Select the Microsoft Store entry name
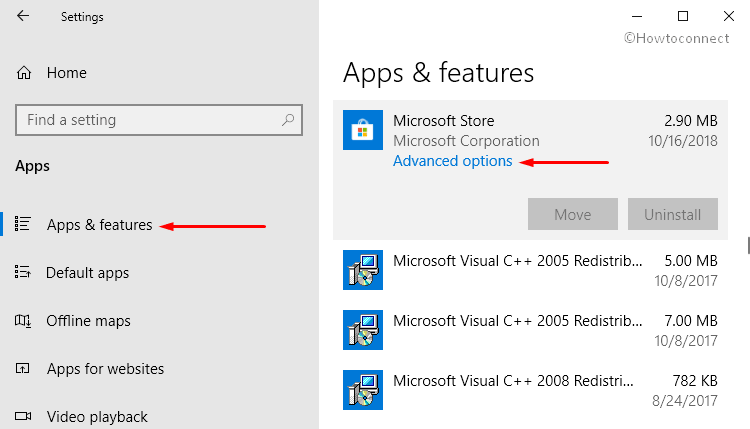This screenshot has height=429, width=750. (x=443, y=121)
